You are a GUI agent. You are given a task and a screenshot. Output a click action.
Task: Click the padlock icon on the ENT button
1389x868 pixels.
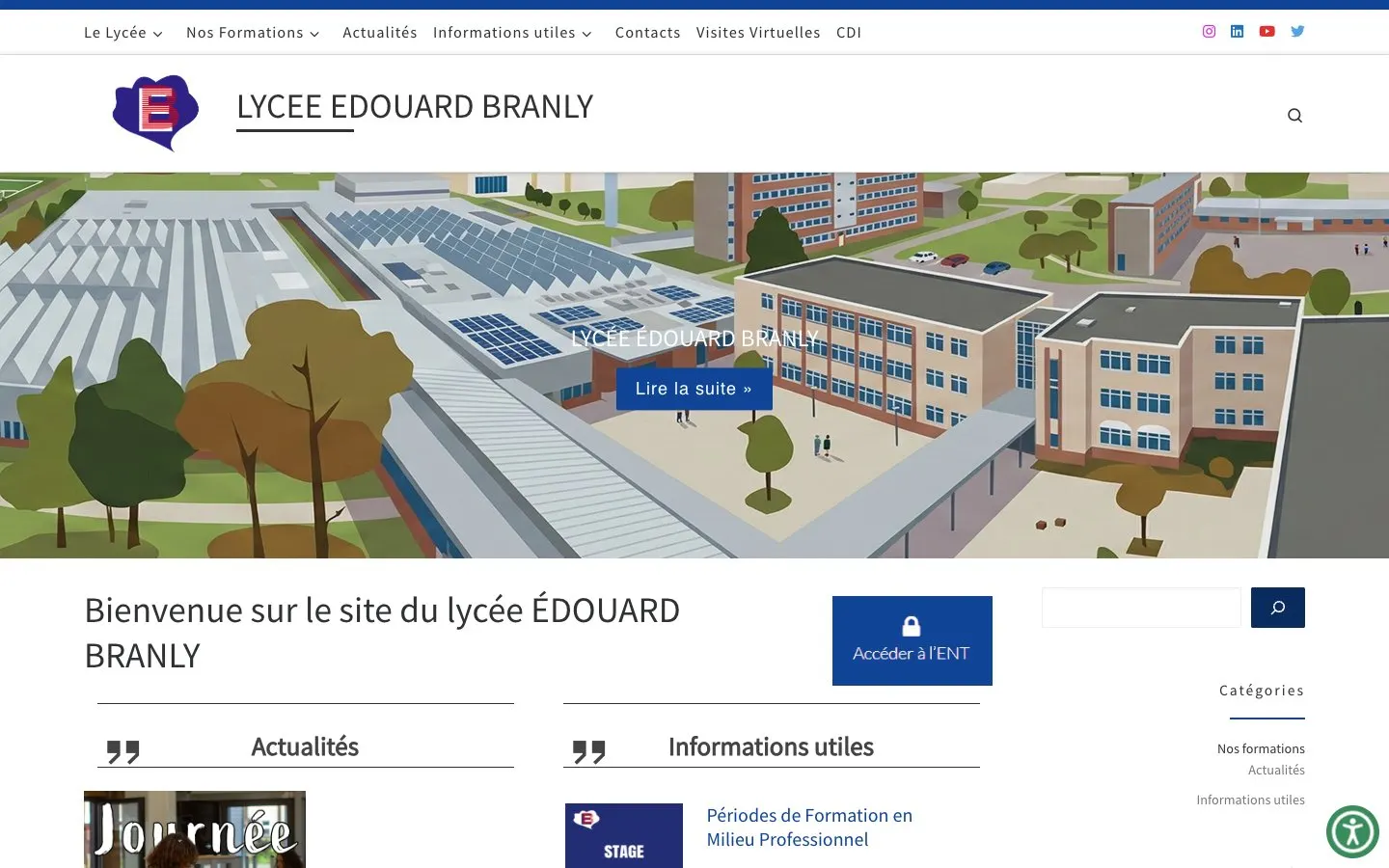click(912, 626)
